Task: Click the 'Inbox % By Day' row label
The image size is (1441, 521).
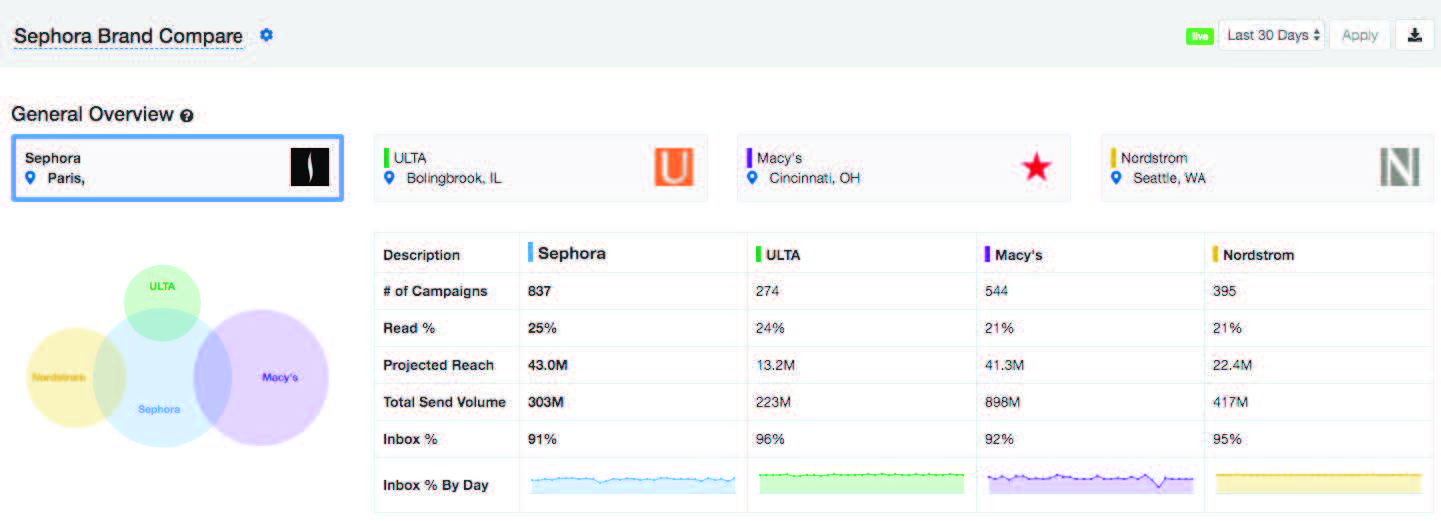Action: point(435,485)
